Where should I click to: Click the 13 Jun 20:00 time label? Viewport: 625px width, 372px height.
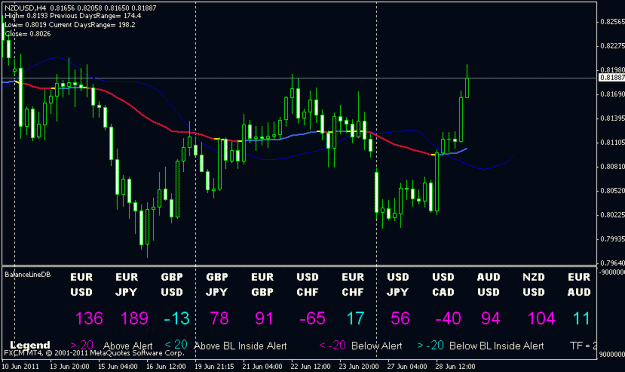point(69,366)
